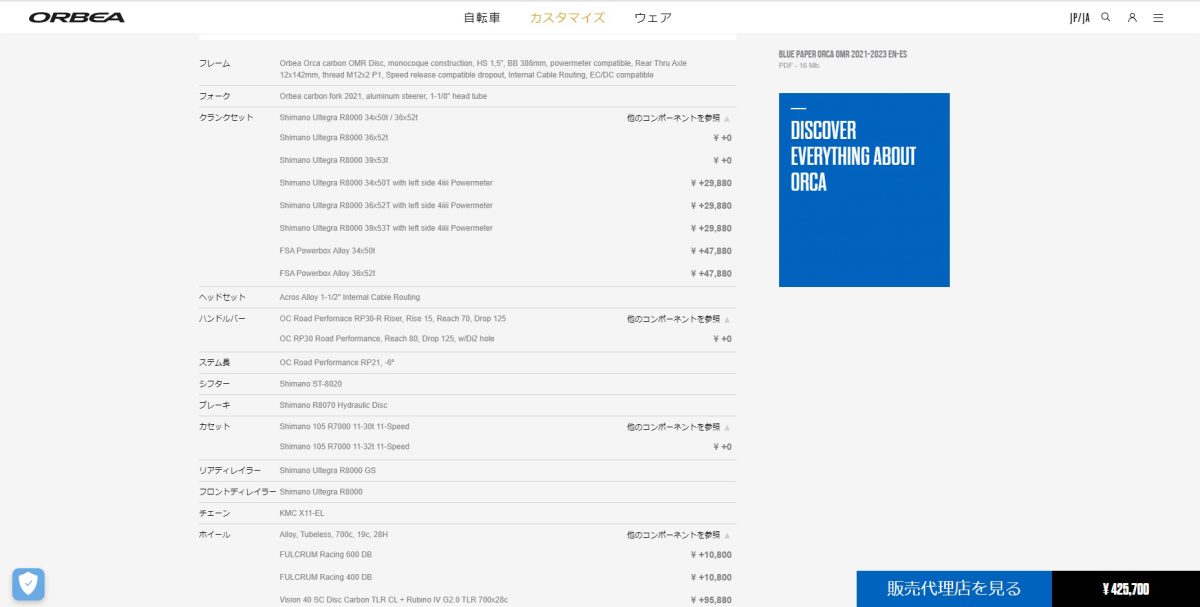Click the ¥ +47,880 price of FSA 34x50t
Image resolution: width=1200 pixels, height=607 pixels.
point(711,251)
